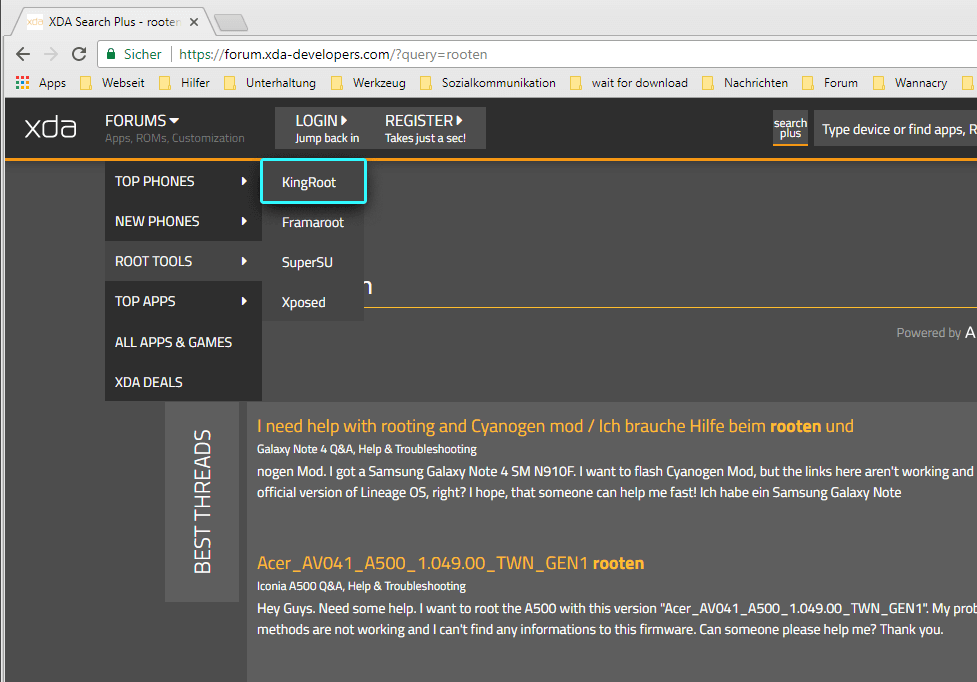This screenshot has width=977, height=682.
Task: Expand the ROOT TOOLS submenu
Action: click(183, 261)
